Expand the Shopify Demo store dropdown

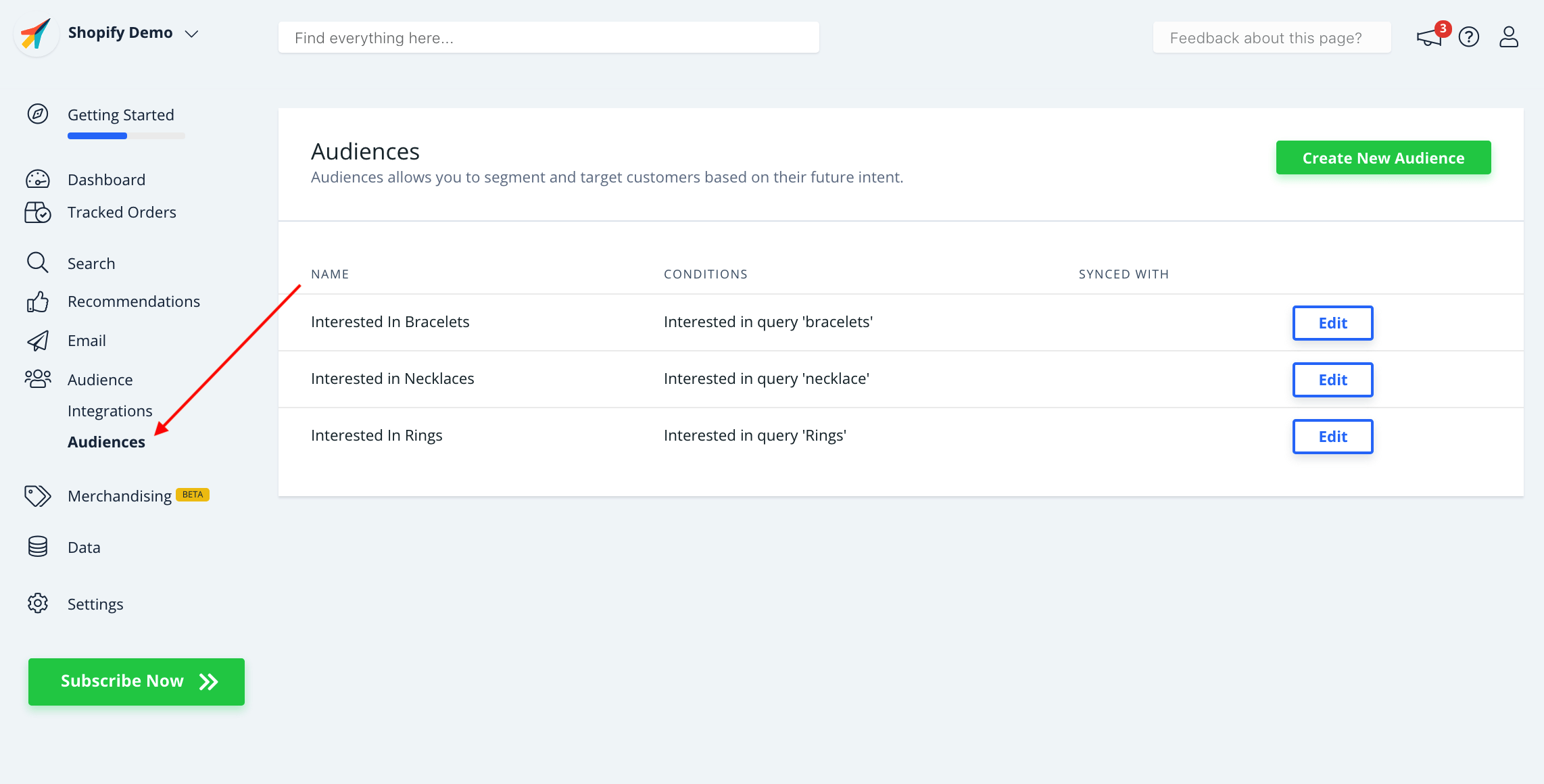point(191,34)
